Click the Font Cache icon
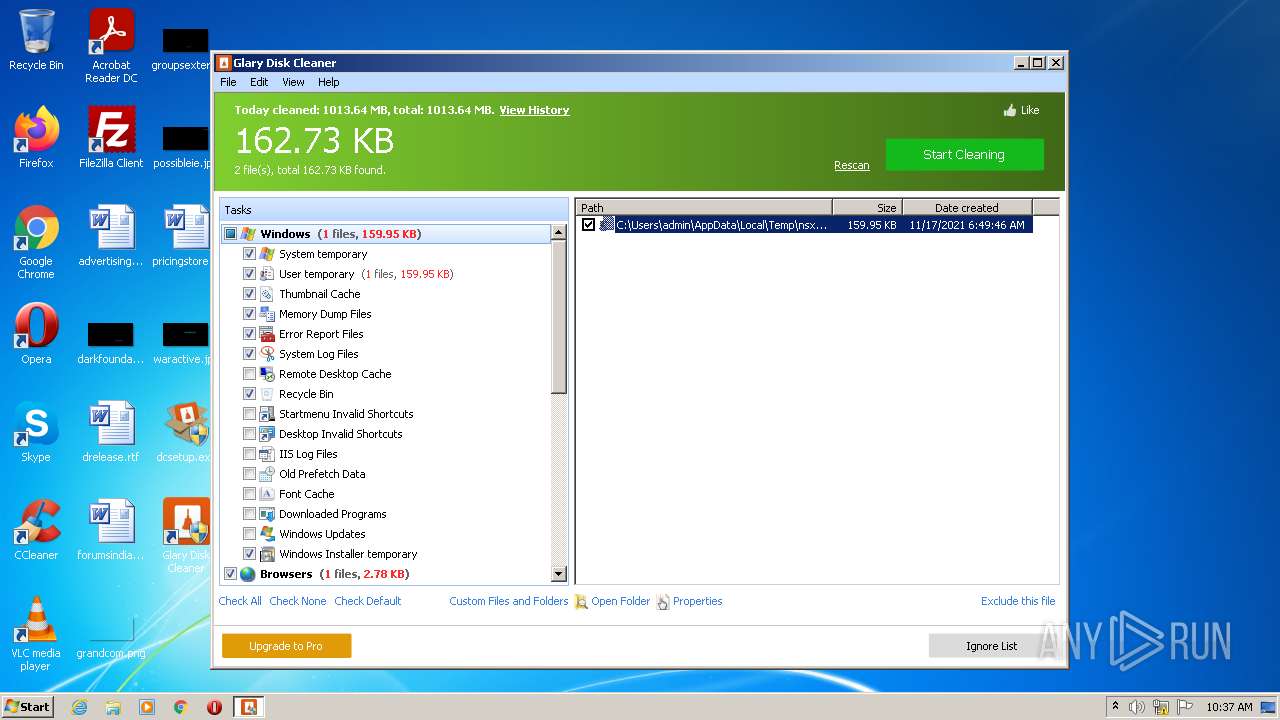 point(267,494)
